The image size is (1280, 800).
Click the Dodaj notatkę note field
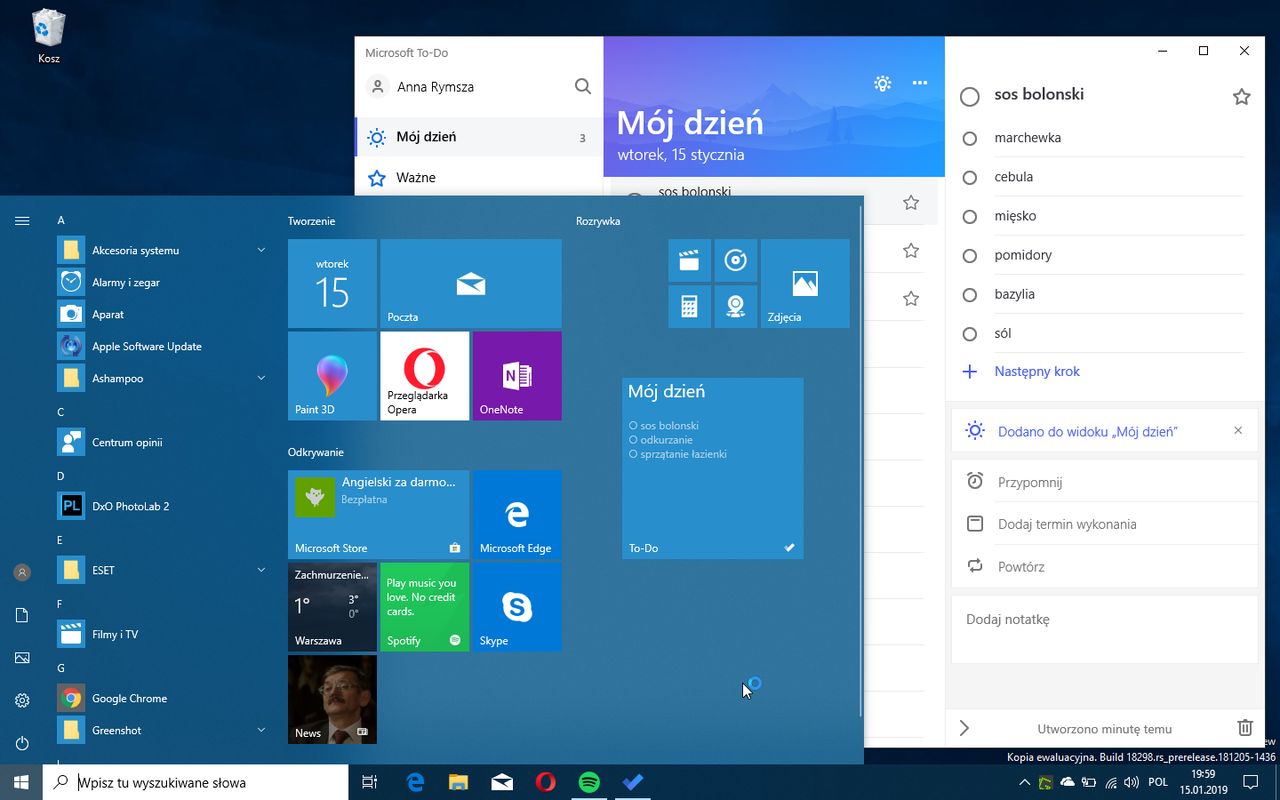click(1103, 629)
